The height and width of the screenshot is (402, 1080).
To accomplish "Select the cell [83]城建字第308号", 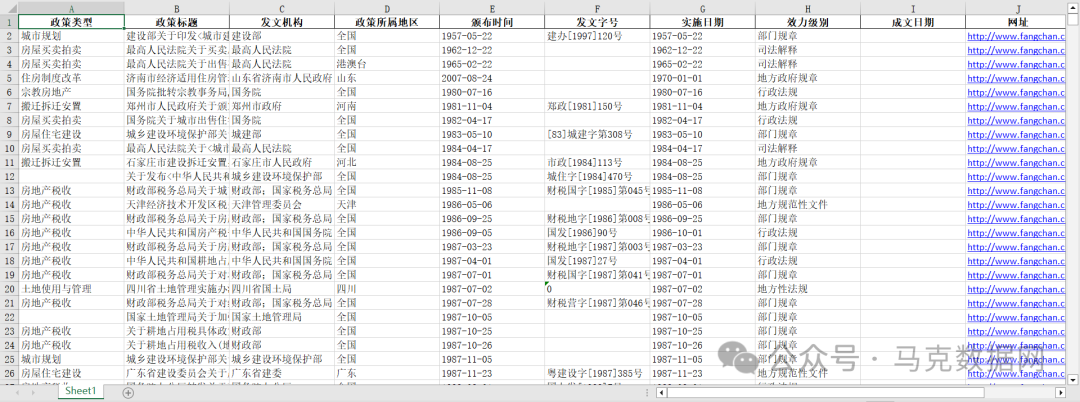I will [x=597, y=134].
